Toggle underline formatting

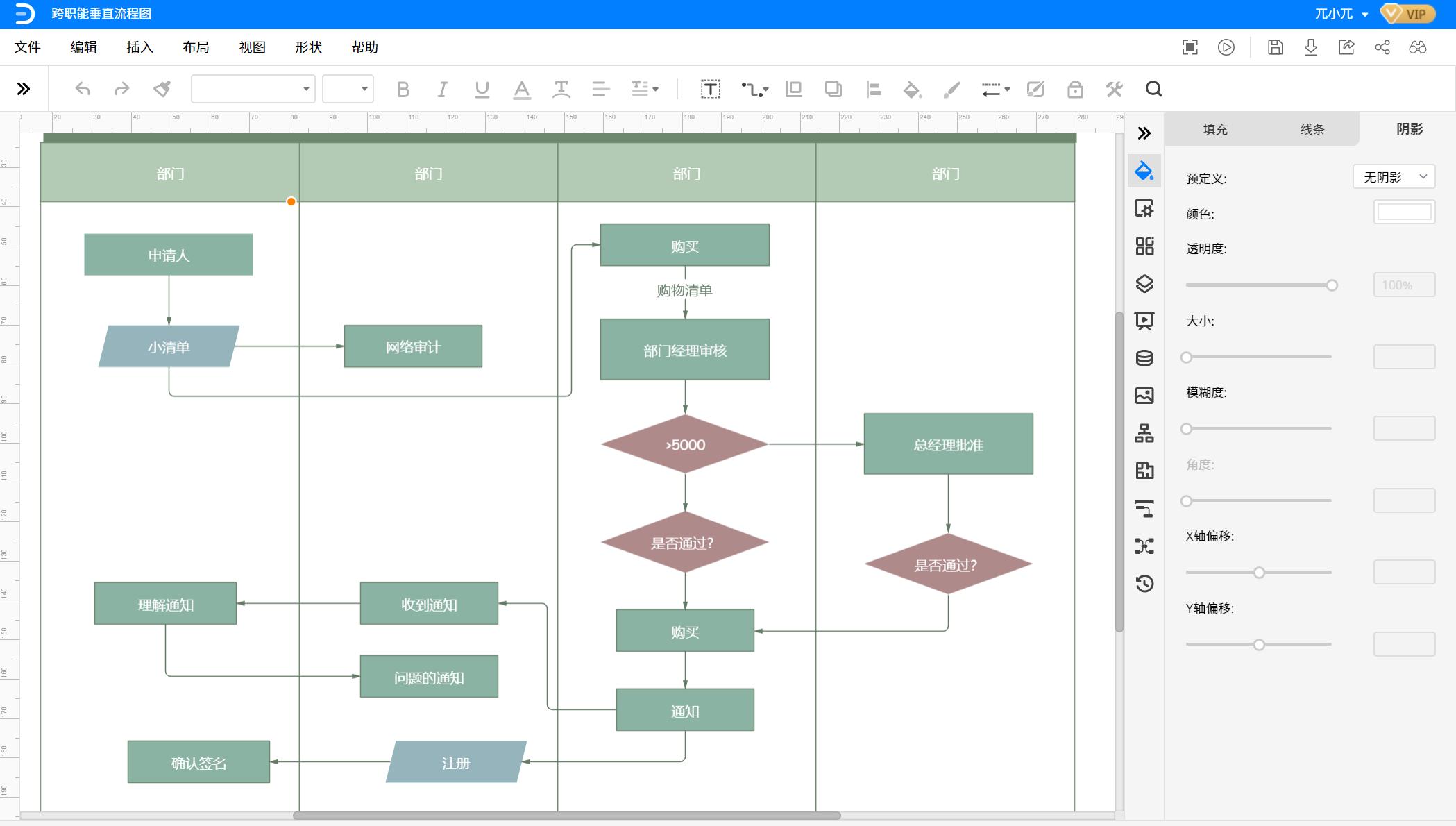click(482, 89)
